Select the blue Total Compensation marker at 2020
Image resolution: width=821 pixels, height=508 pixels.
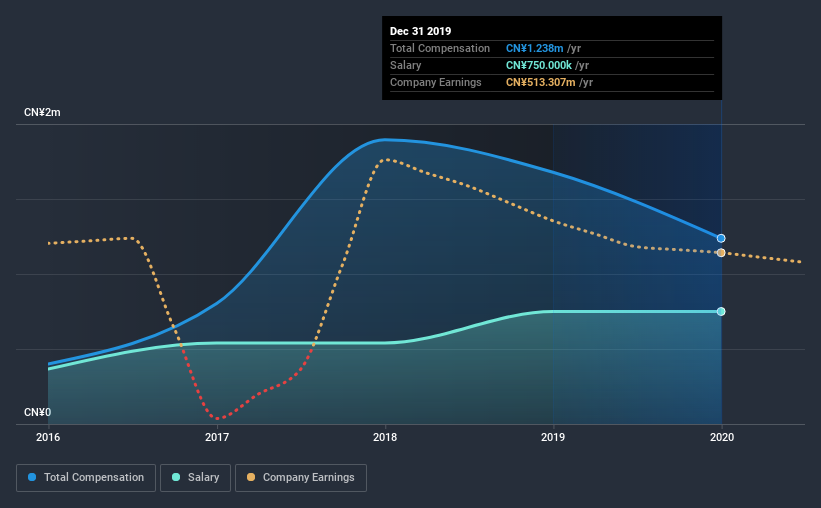pyautogui.click(x=721, y=238)
